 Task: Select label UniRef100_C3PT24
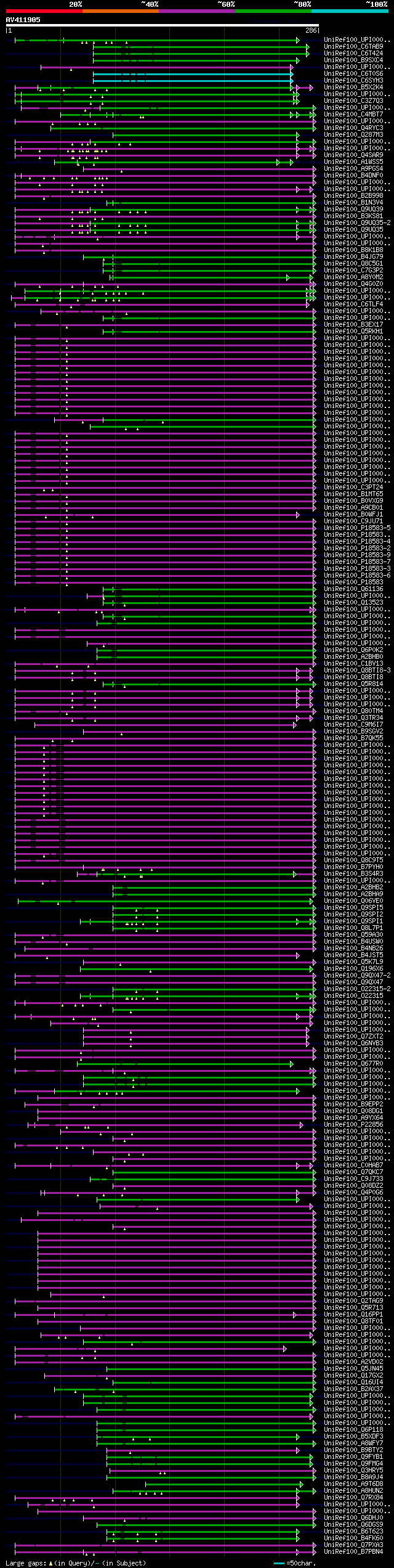[x=353, y=487]
